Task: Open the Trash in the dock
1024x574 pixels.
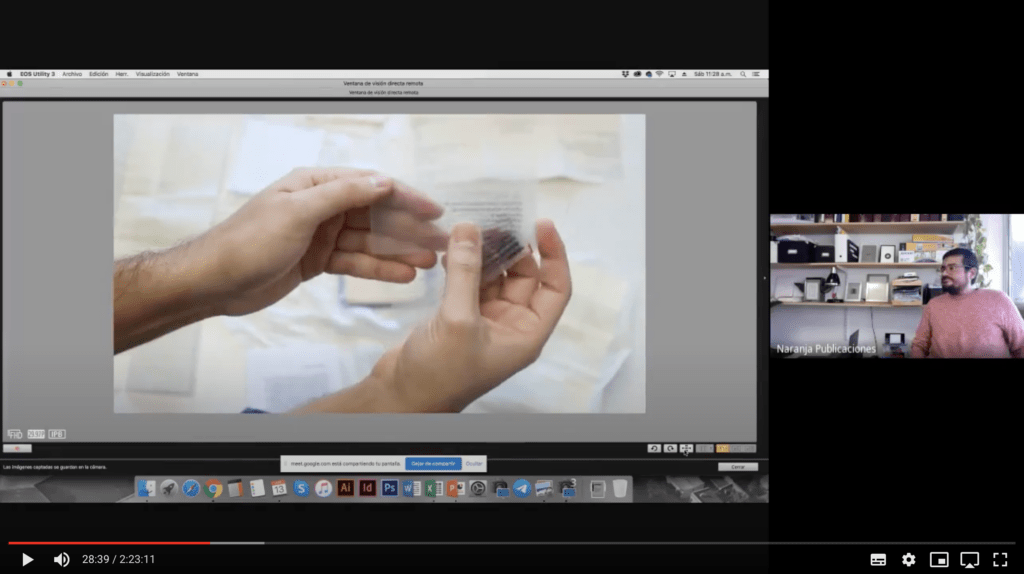Action: (x=620, y=488)
